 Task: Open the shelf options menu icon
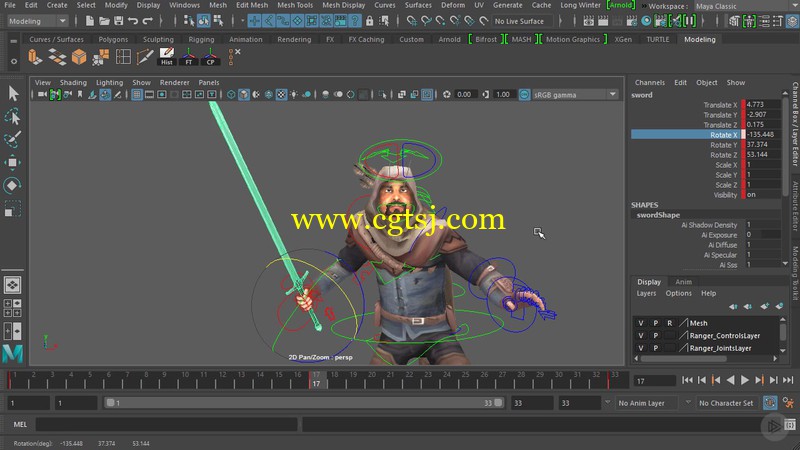click(14, 61)
